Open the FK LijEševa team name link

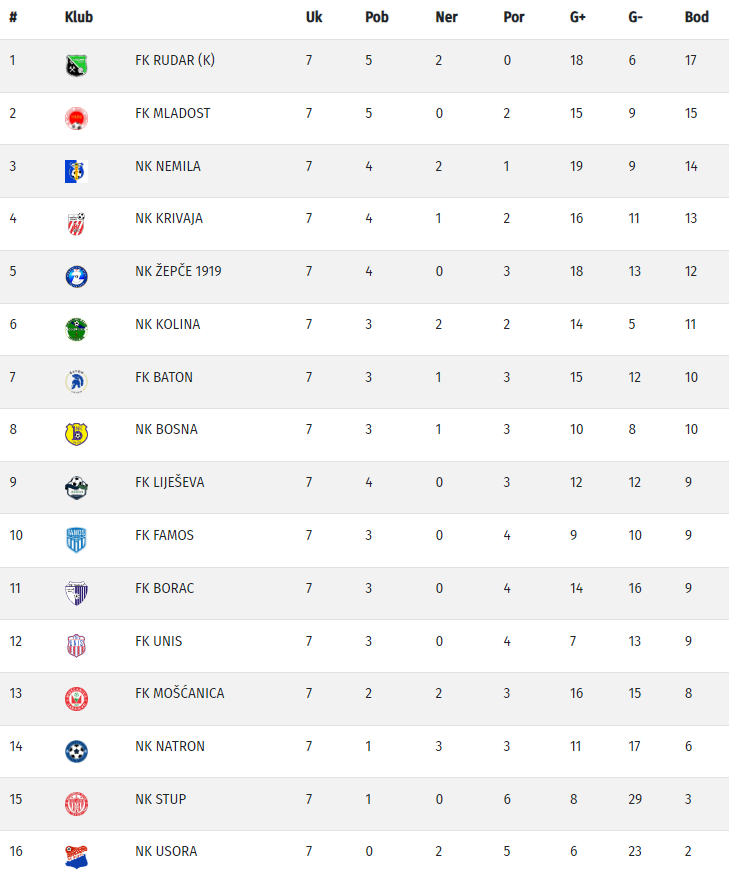169,482
